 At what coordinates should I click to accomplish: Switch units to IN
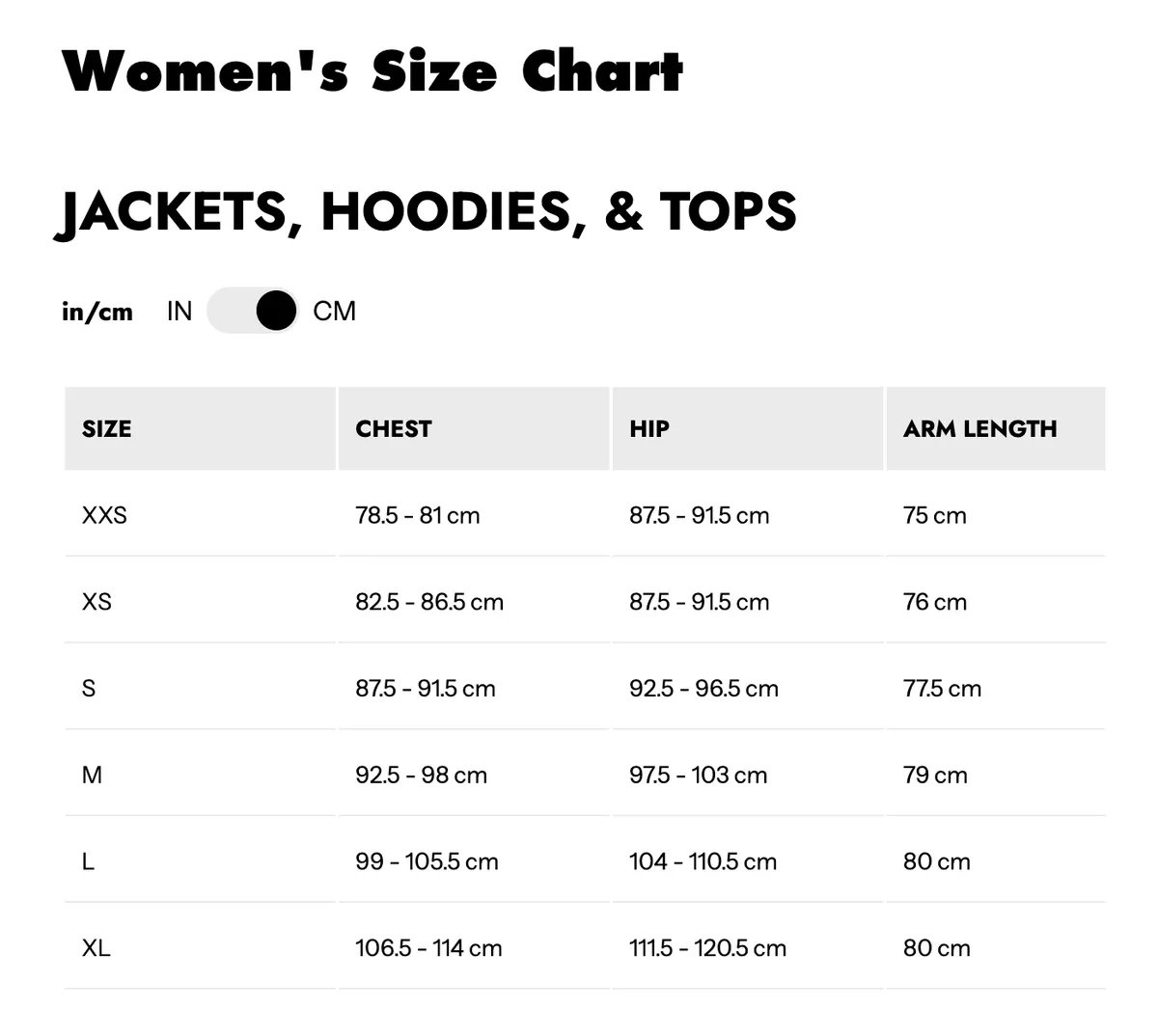(179, 311)
